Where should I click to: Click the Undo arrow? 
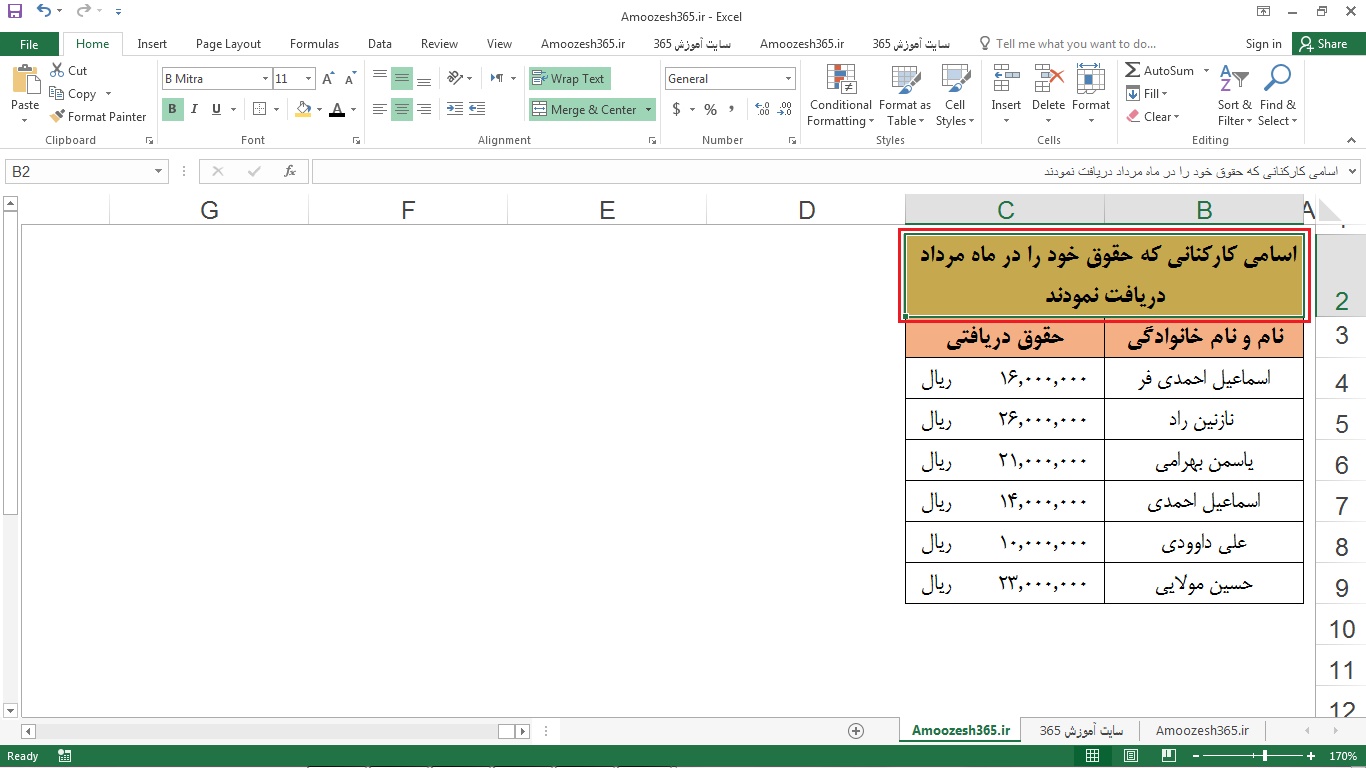[43, 12]
